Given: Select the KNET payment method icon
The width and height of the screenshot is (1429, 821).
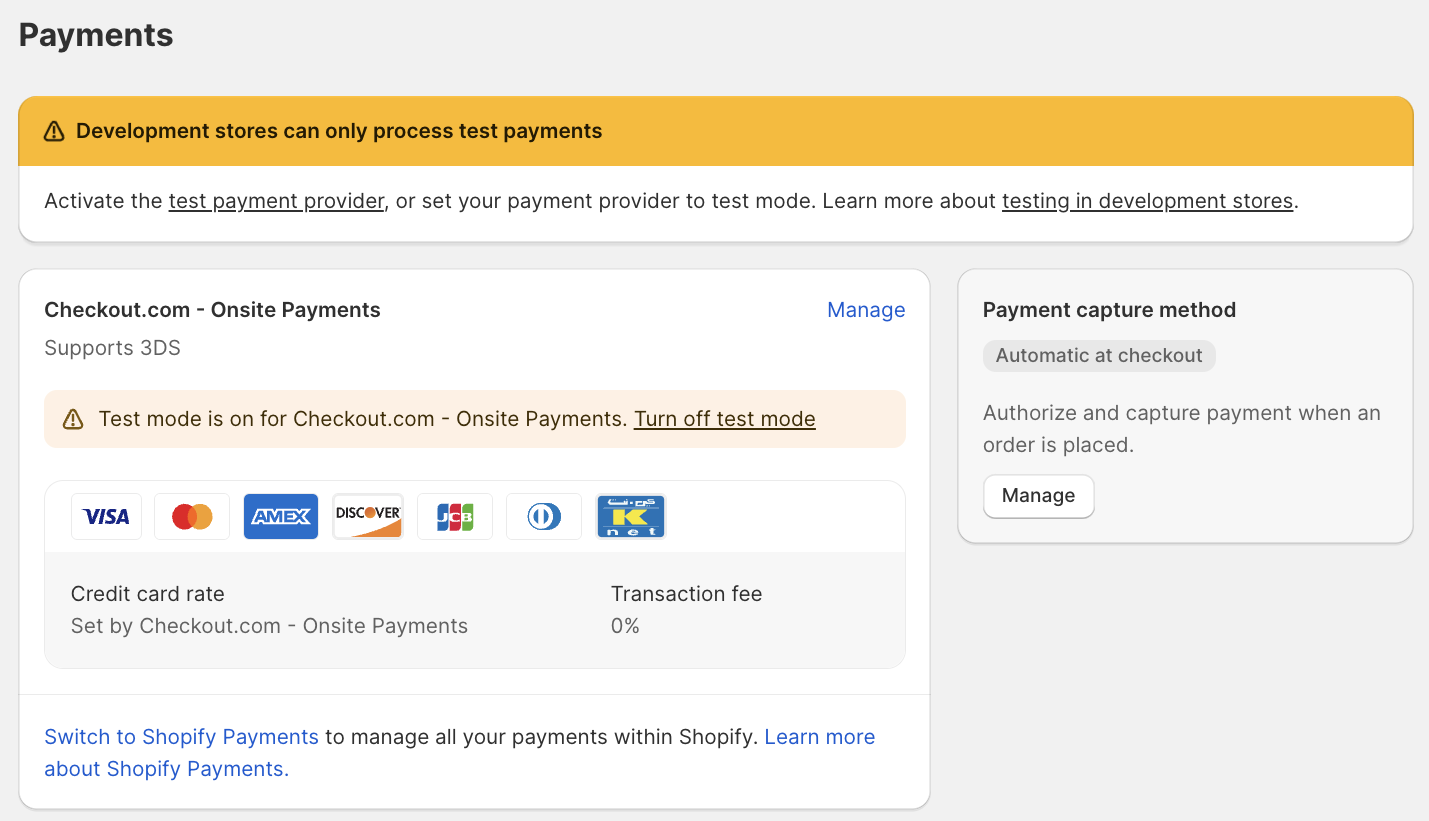Looking at the screenshot, I should click(x=631, y=516).
